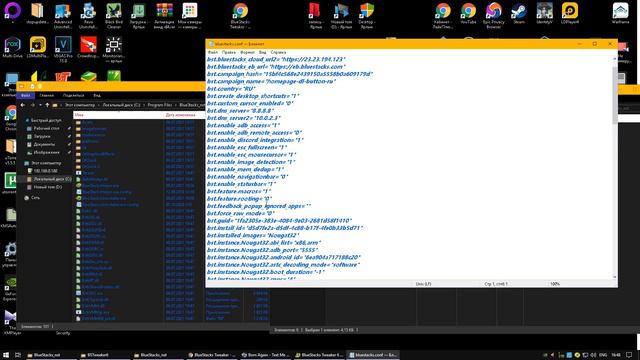Open the Nox Multi-Drive desktop icon
The width and height of the screenshot is (640, 360).
click(12, 47)
